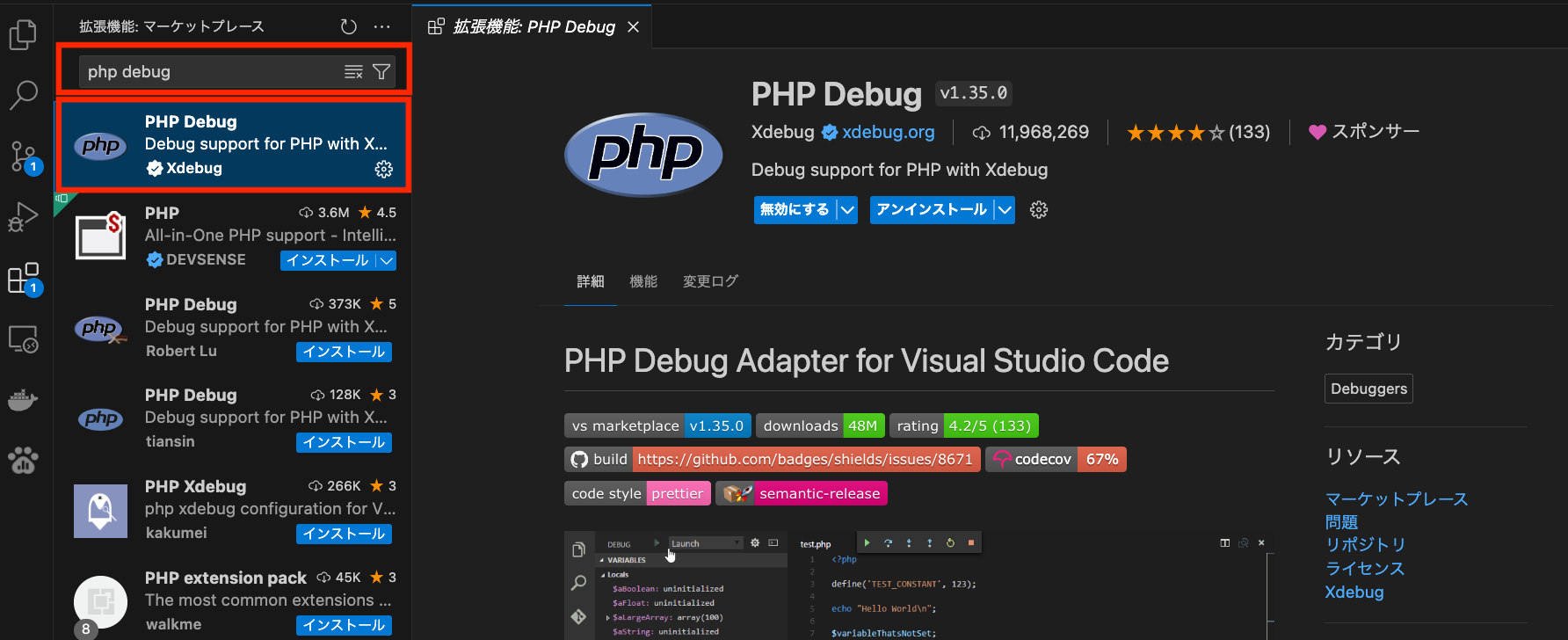Open the Search view in activity bar
Viewport: 1568px width, 640px height.
[x=23, y=94]
